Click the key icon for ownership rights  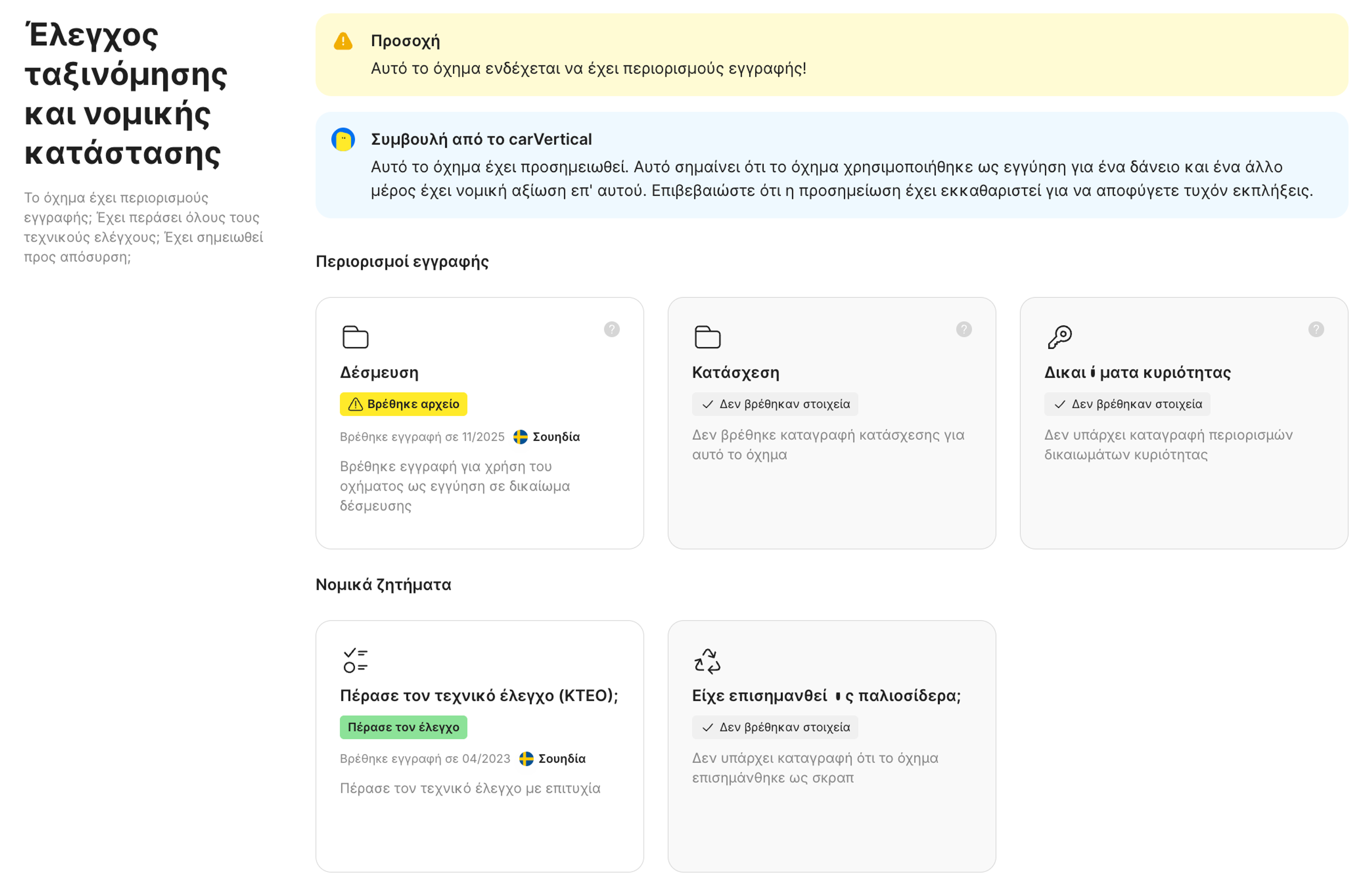(x=1059, y=337)
